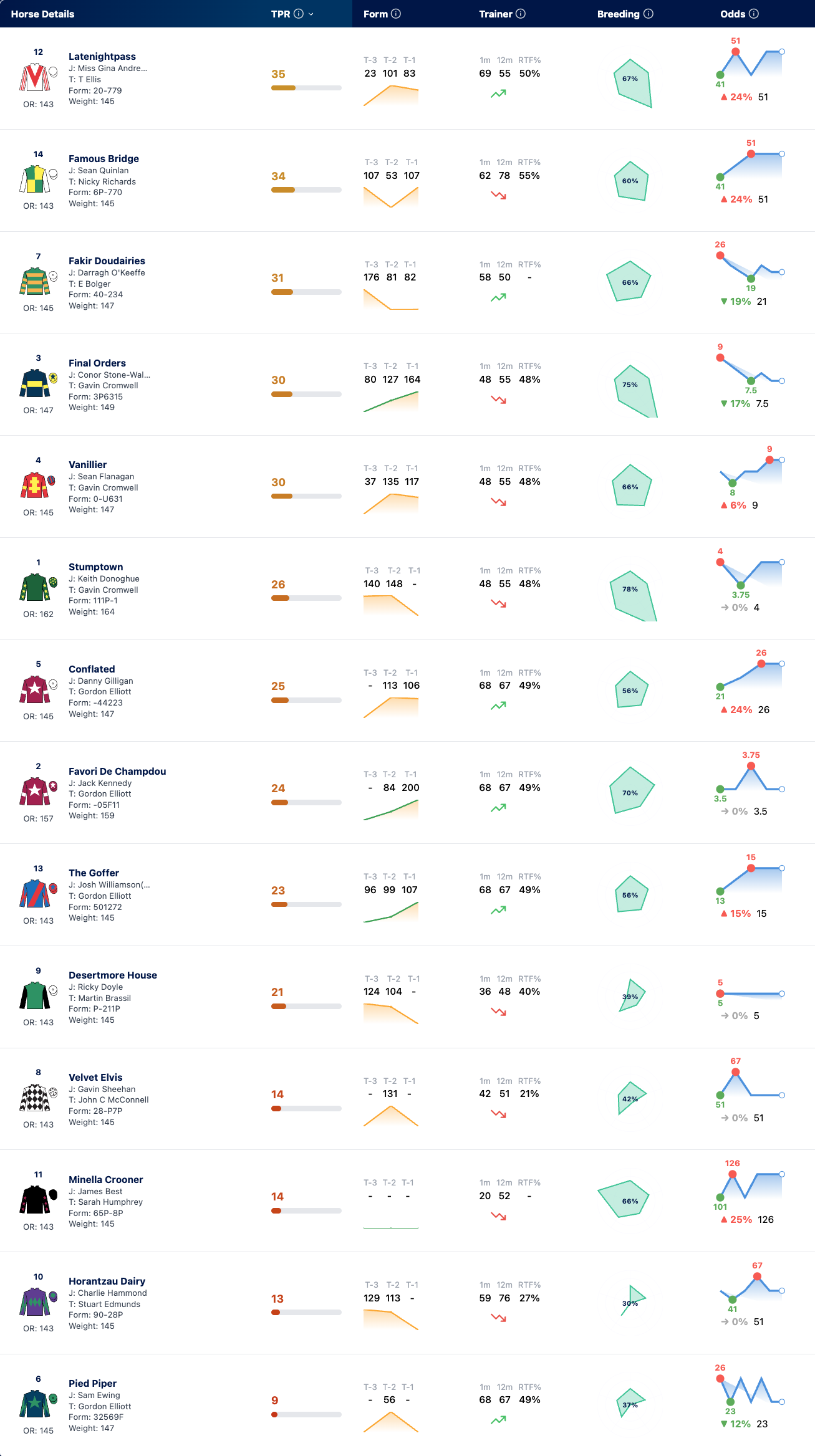The image size is (815, 1456).
Task: Click the Breeding info icon
Action: [649, 14]
